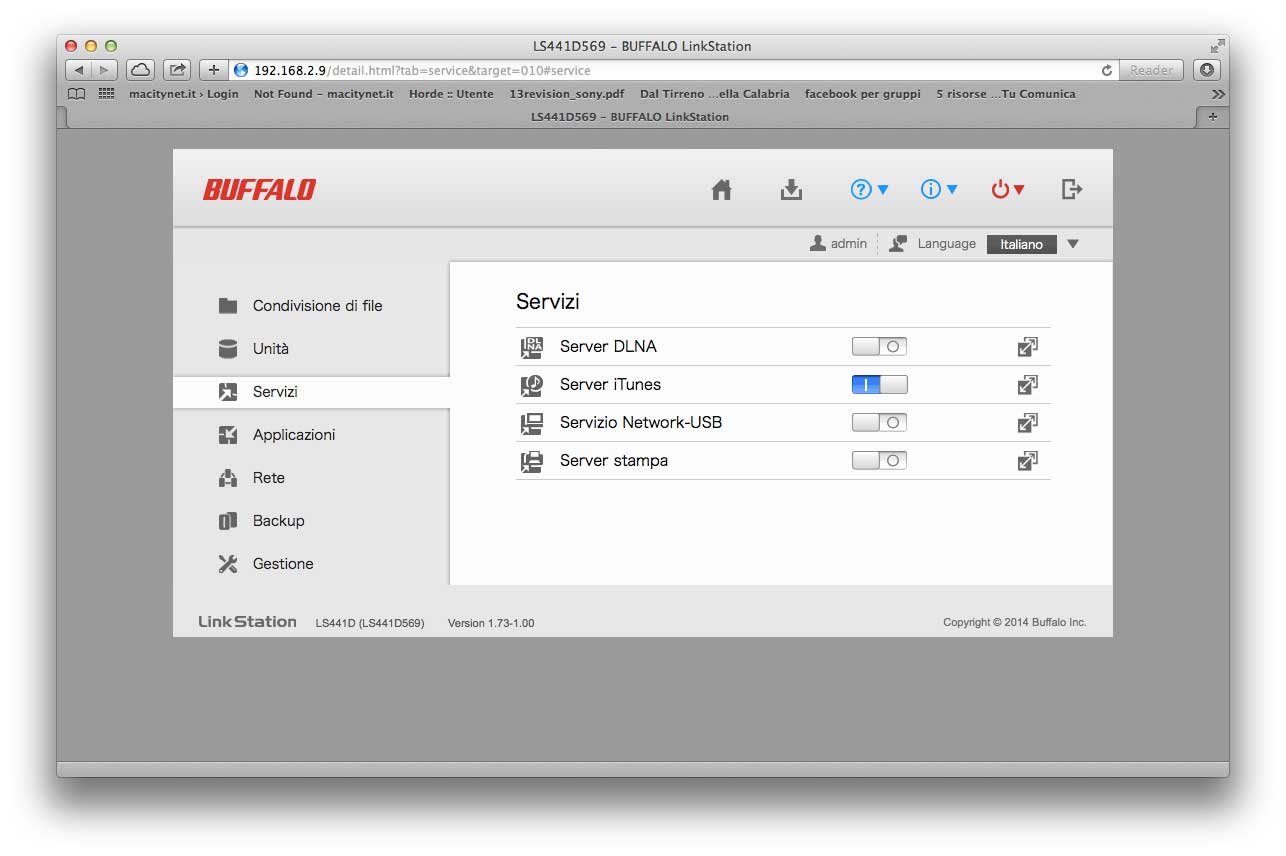Open Server iTunes settings popup icon
The height and width of the screenshot is (856, 1286).
pyautogui.click(x=1027, y=385)
